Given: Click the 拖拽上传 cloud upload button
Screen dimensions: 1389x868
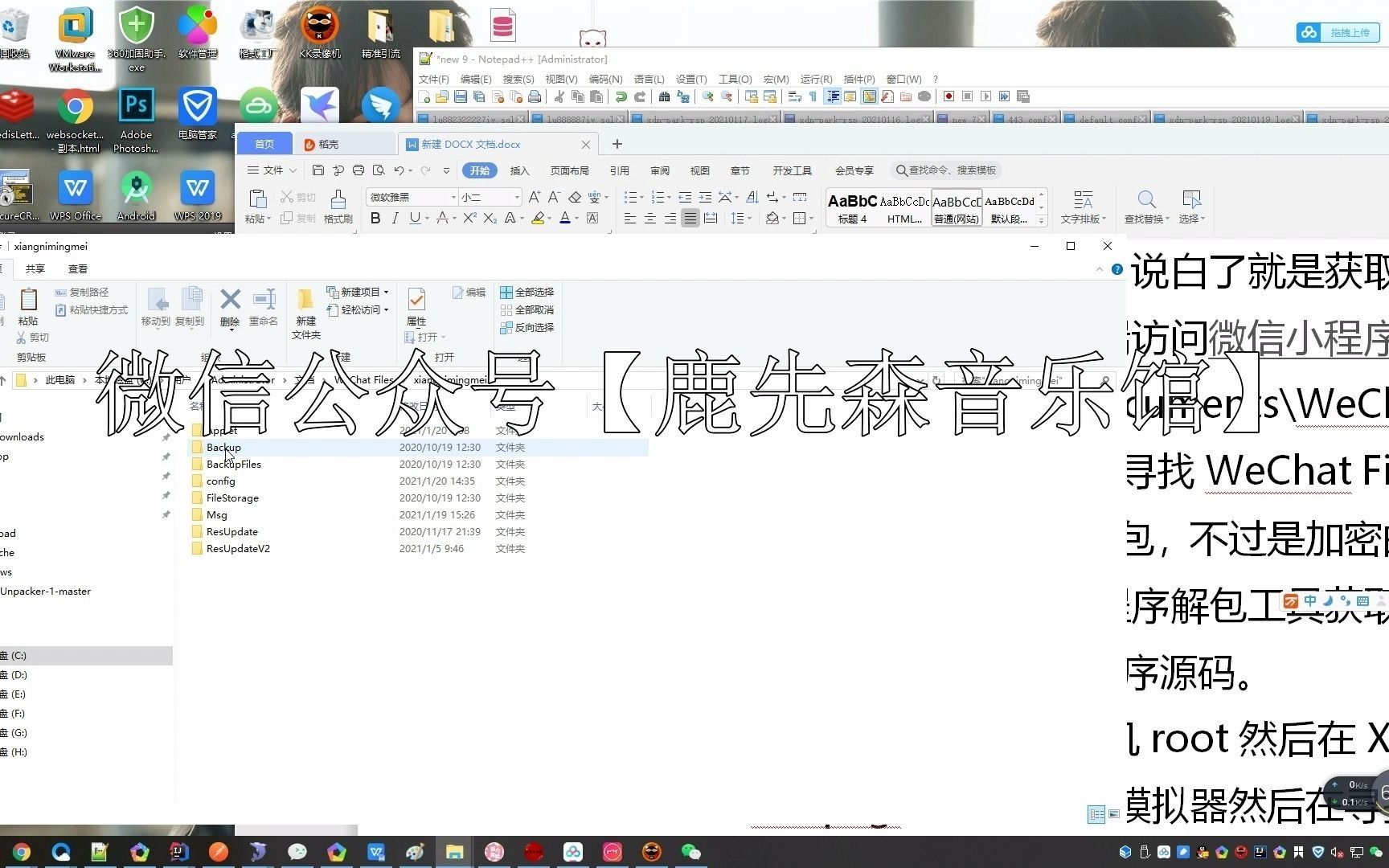Looking at the screenshot, I should (1338, 32).
